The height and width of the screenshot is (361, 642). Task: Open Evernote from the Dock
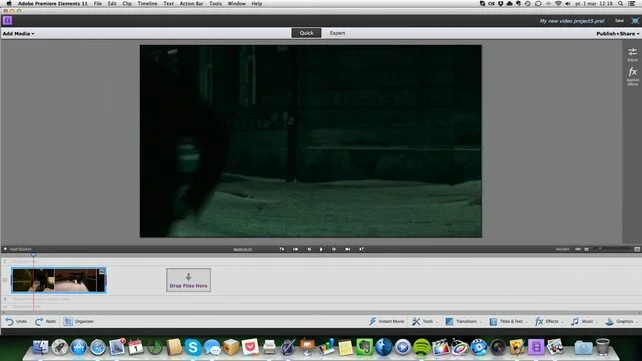point(364,347)
